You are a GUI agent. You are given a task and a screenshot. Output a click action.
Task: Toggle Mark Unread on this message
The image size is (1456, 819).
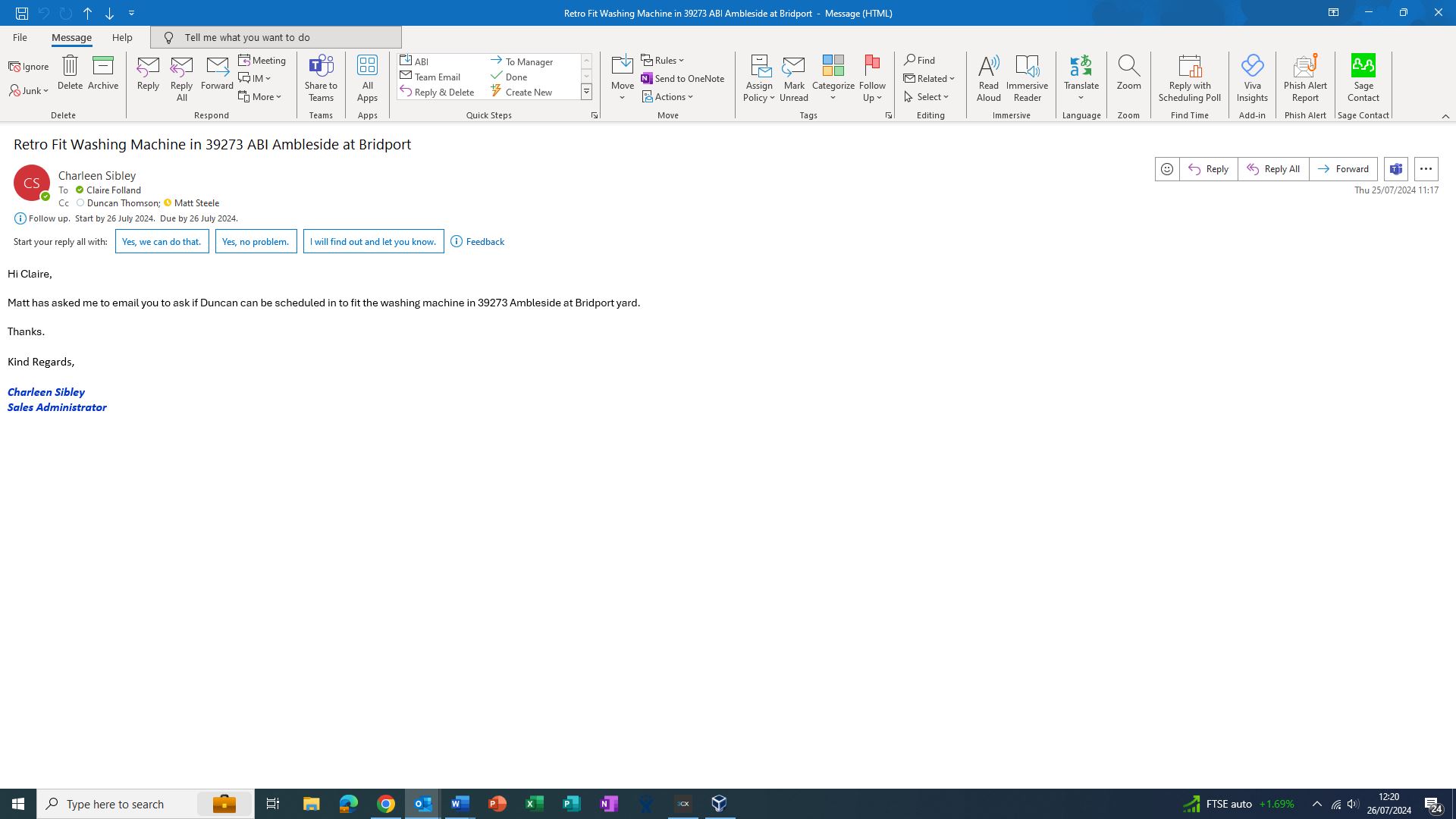click(x=793, y=77)
